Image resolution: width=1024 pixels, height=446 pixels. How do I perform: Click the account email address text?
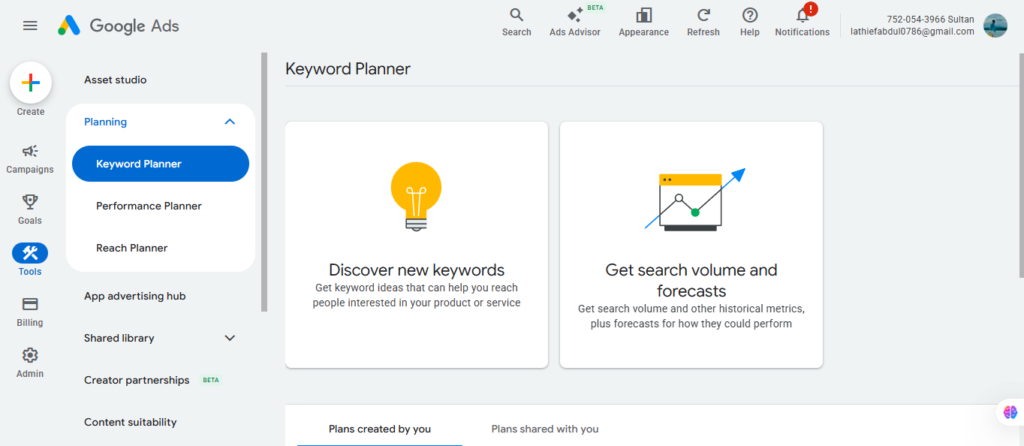(x=912, y=31)
